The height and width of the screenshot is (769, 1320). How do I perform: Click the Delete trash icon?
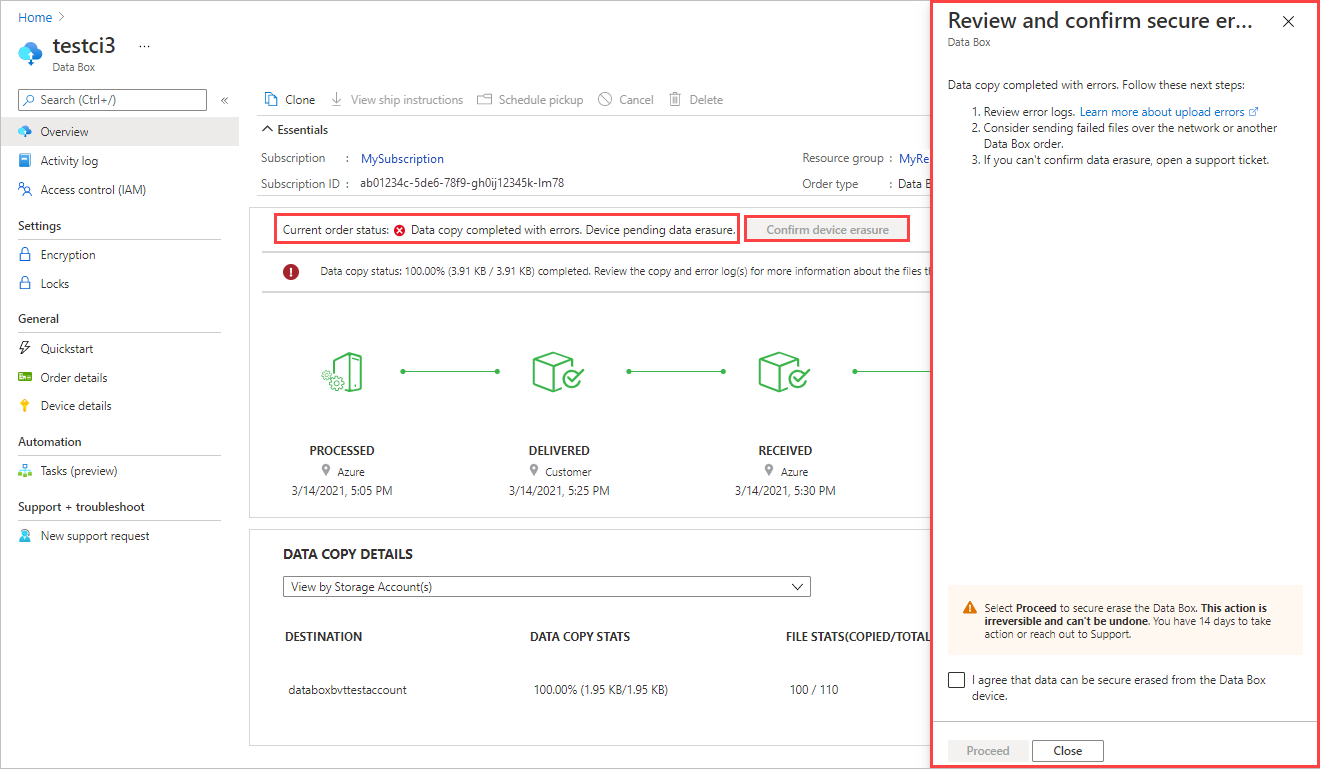[675, 99]
